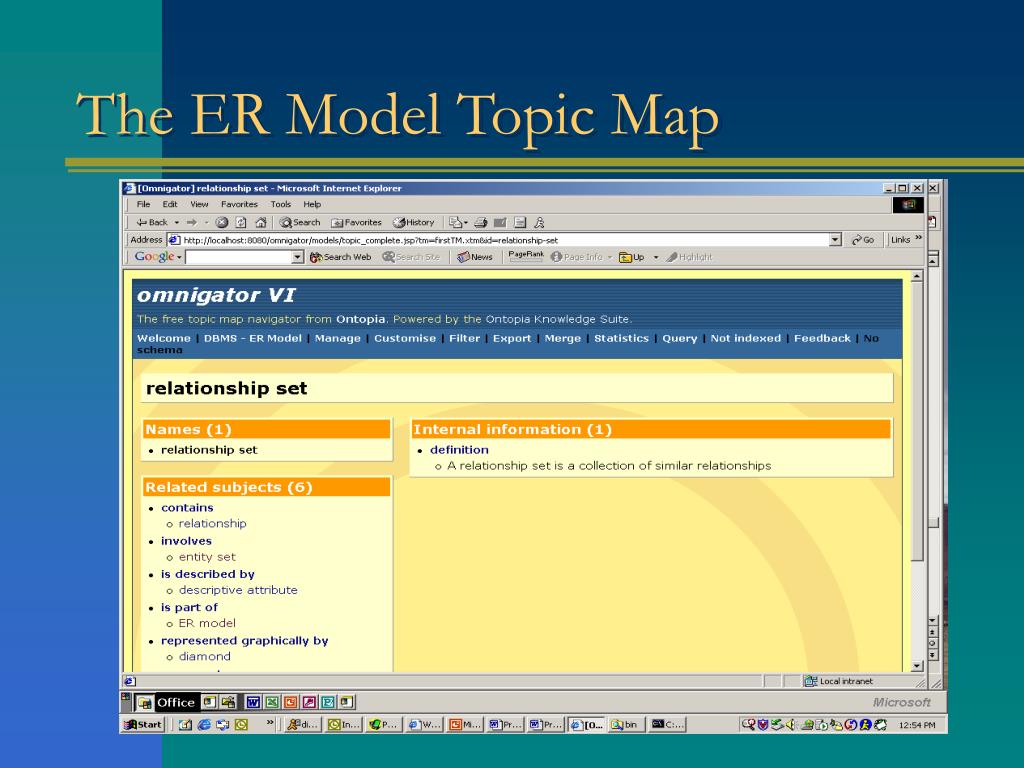Screen dimensions: 1024x768
Task: Launch Excel from the Office shortcut bar
Action: pos(272,702)
